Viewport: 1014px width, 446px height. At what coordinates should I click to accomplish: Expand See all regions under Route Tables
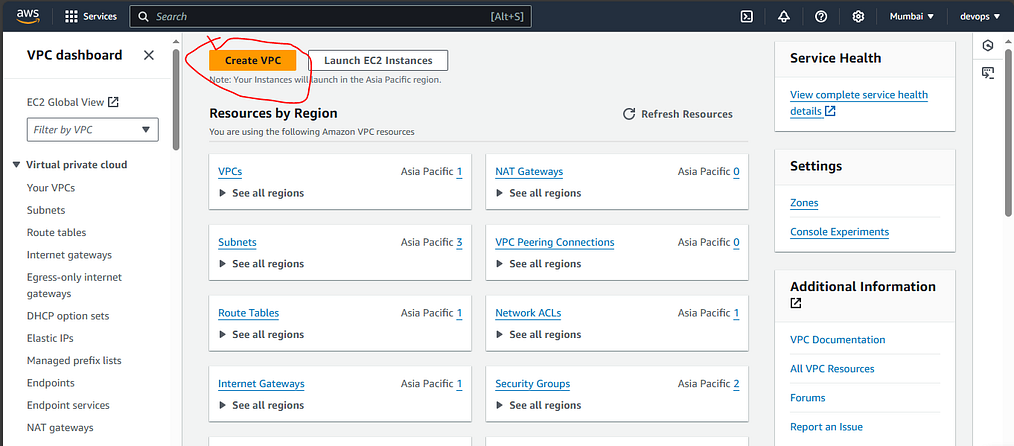tap(261, 334)
